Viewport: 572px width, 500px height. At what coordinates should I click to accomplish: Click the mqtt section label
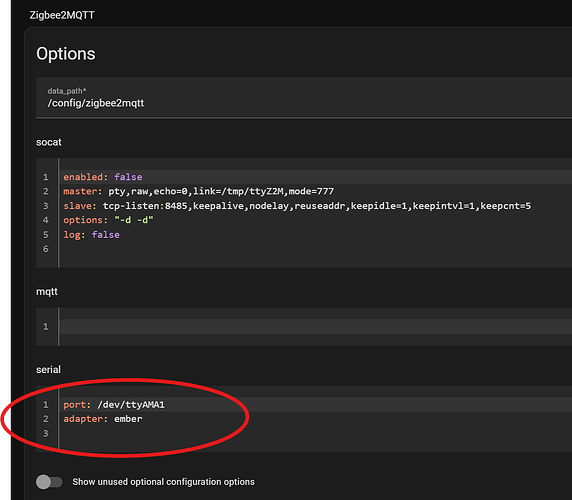[x=47, y=292]
